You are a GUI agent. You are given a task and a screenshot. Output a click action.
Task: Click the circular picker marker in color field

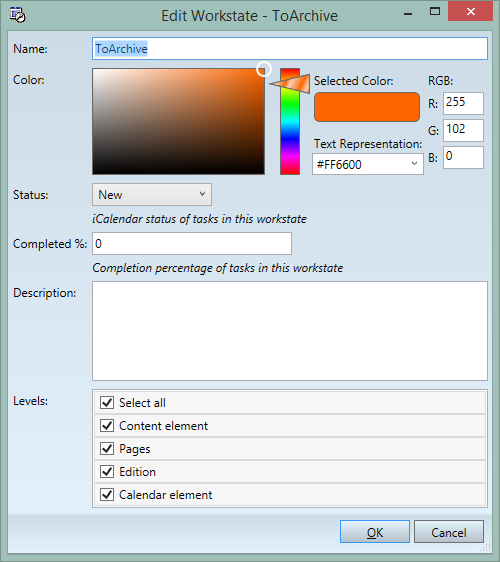click(264, 69)
